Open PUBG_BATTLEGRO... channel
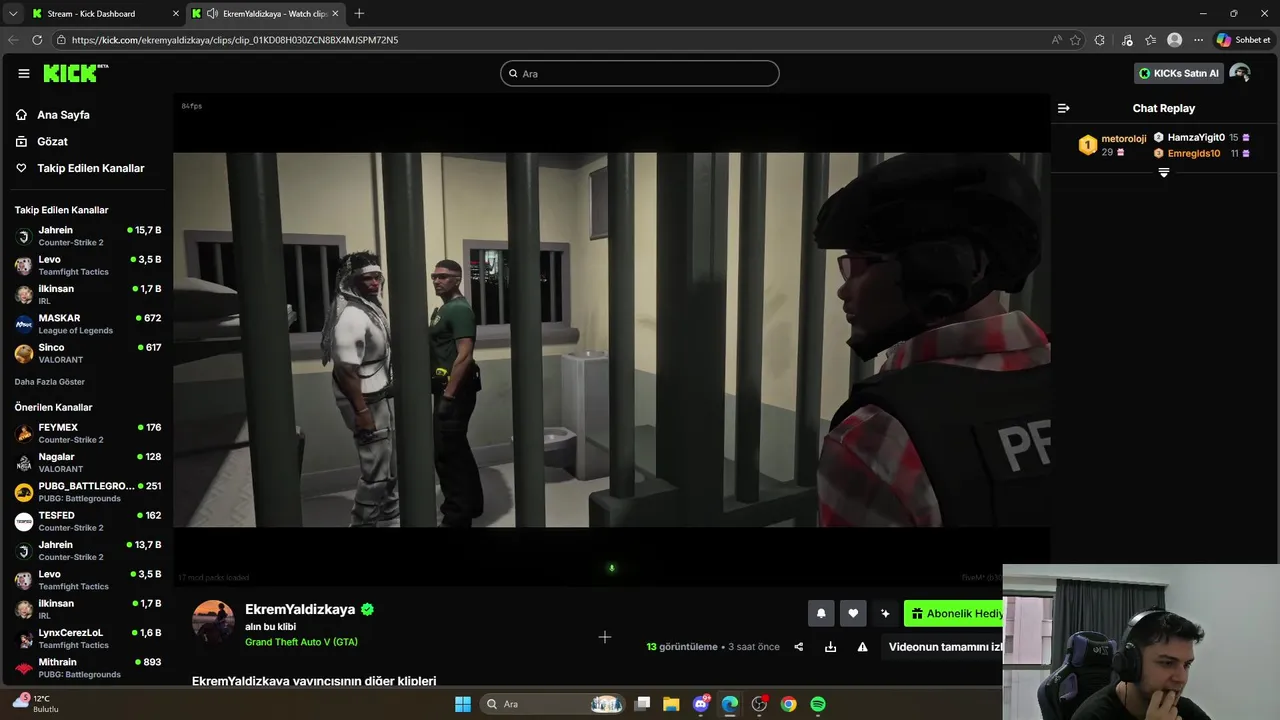The image size is (1280, 720). pyautogui.click(x=88, y=492)
